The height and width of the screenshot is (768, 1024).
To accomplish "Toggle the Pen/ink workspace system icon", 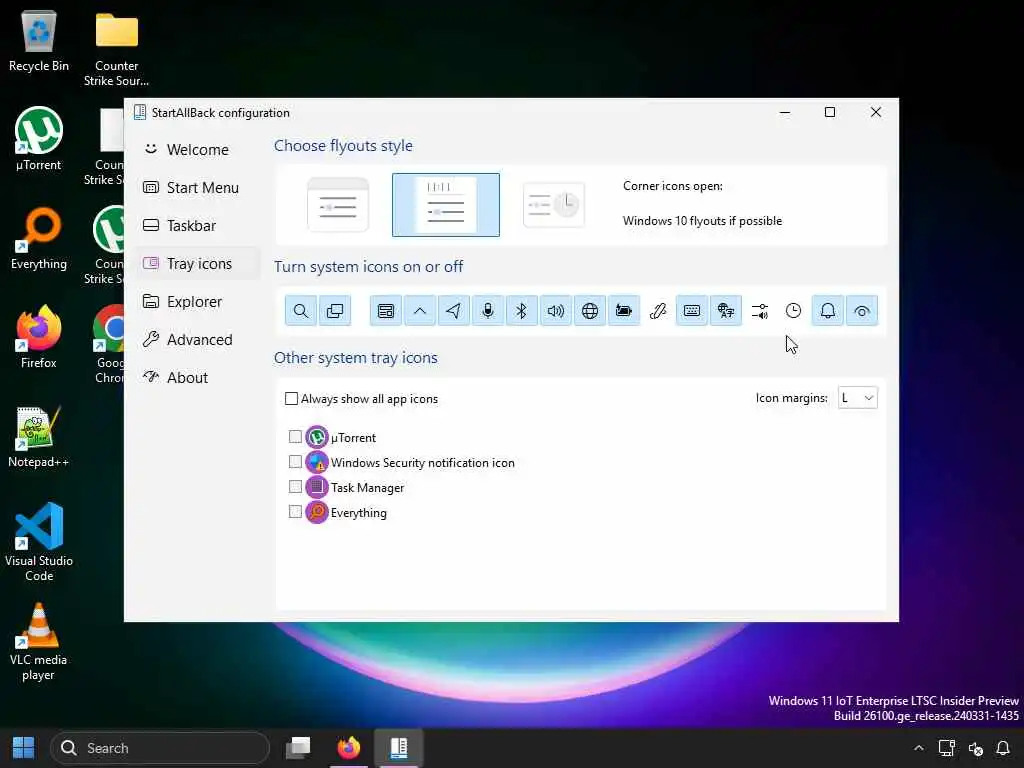I will 658,311.
